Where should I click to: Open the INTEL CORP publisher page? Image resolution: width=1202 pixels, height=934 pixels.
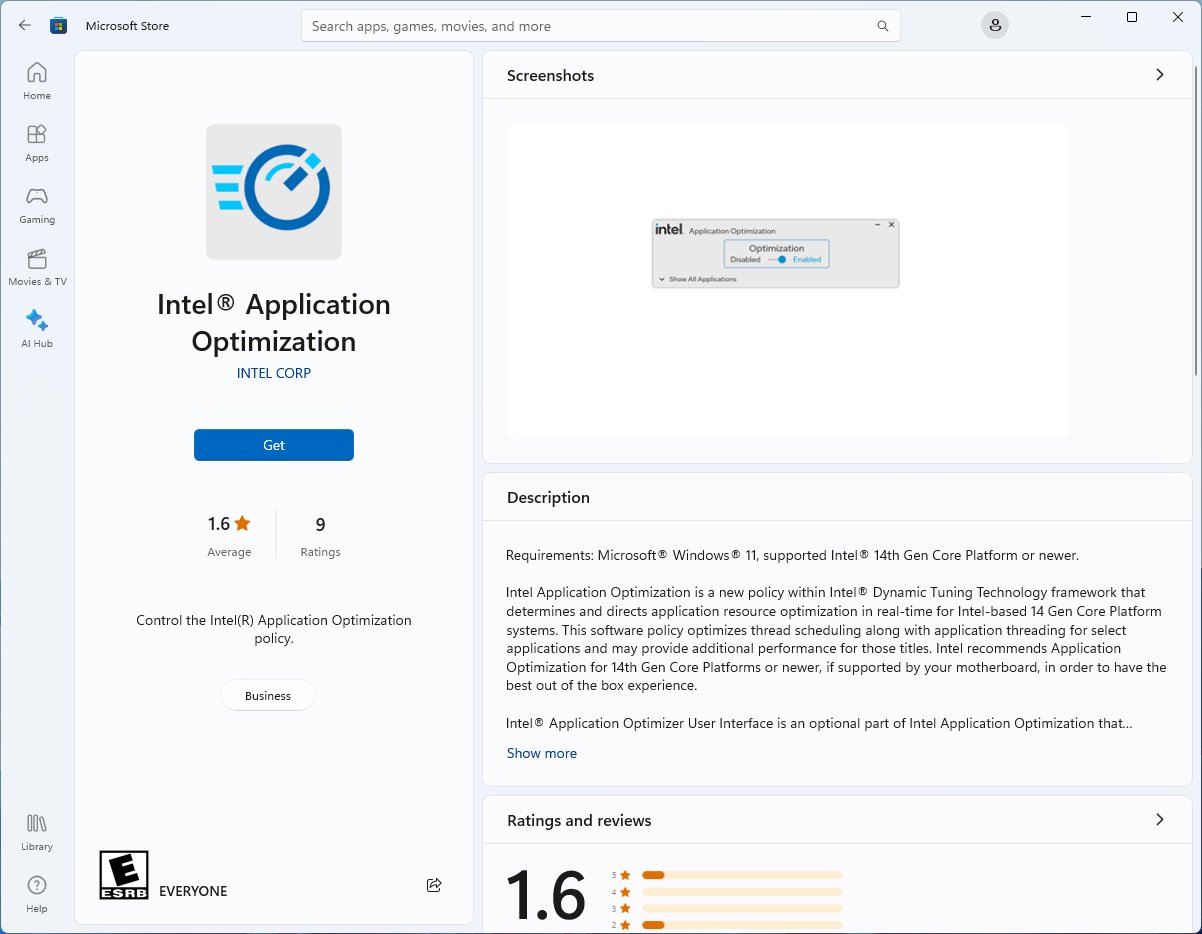coord(273,372)
